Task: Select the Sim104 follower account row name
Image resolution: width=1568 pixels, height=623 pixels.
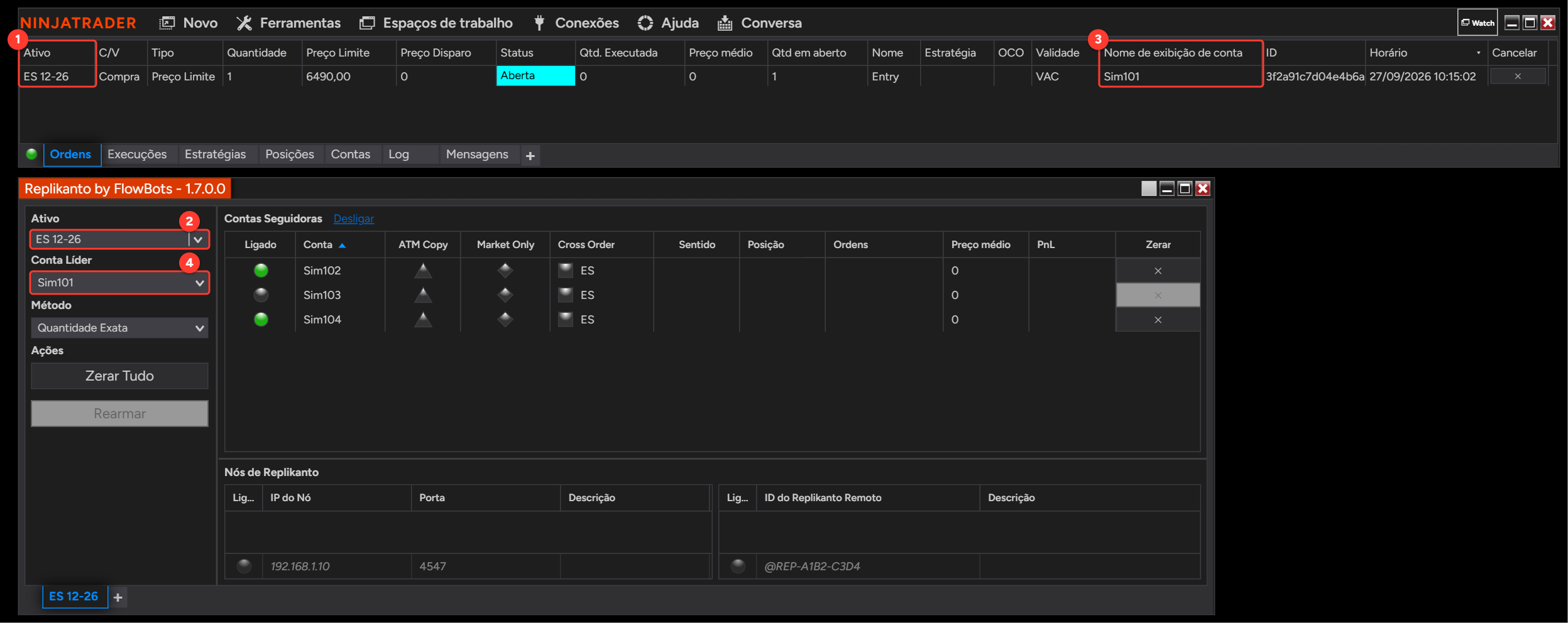Action: [322, 320]
